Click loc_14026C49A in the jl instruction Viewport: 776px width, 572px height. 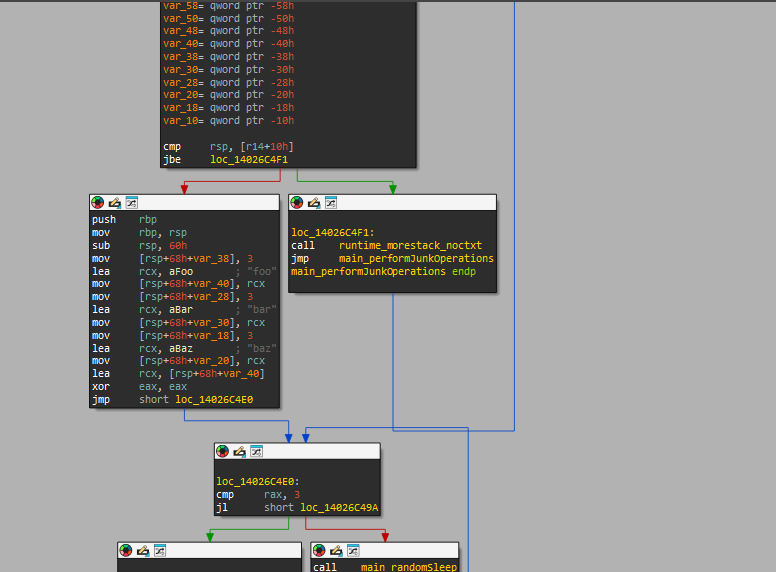click(x=339, y=507)
